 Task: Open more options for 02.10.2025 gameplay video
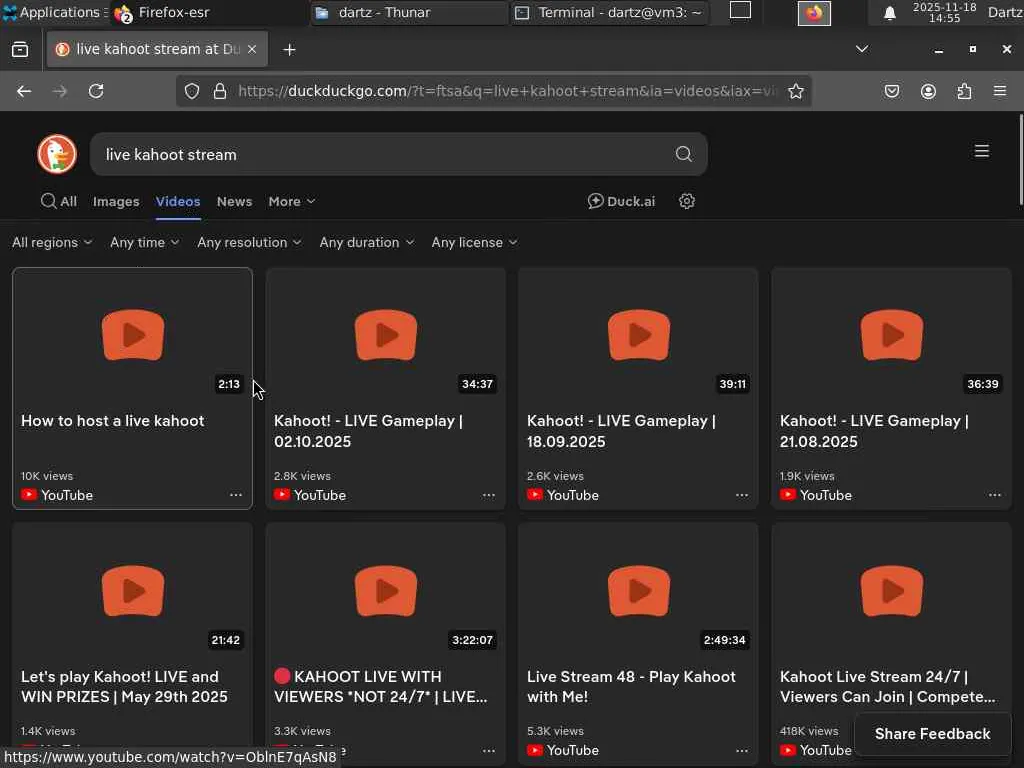coord(488,495)
